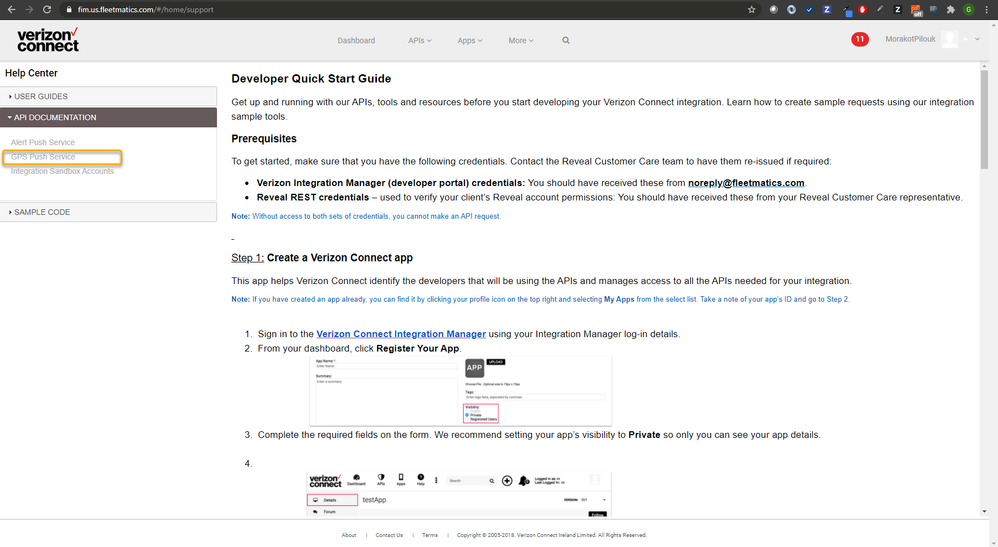
Task: Reload the page with the browser refresh icon
Action: point(47,10)
